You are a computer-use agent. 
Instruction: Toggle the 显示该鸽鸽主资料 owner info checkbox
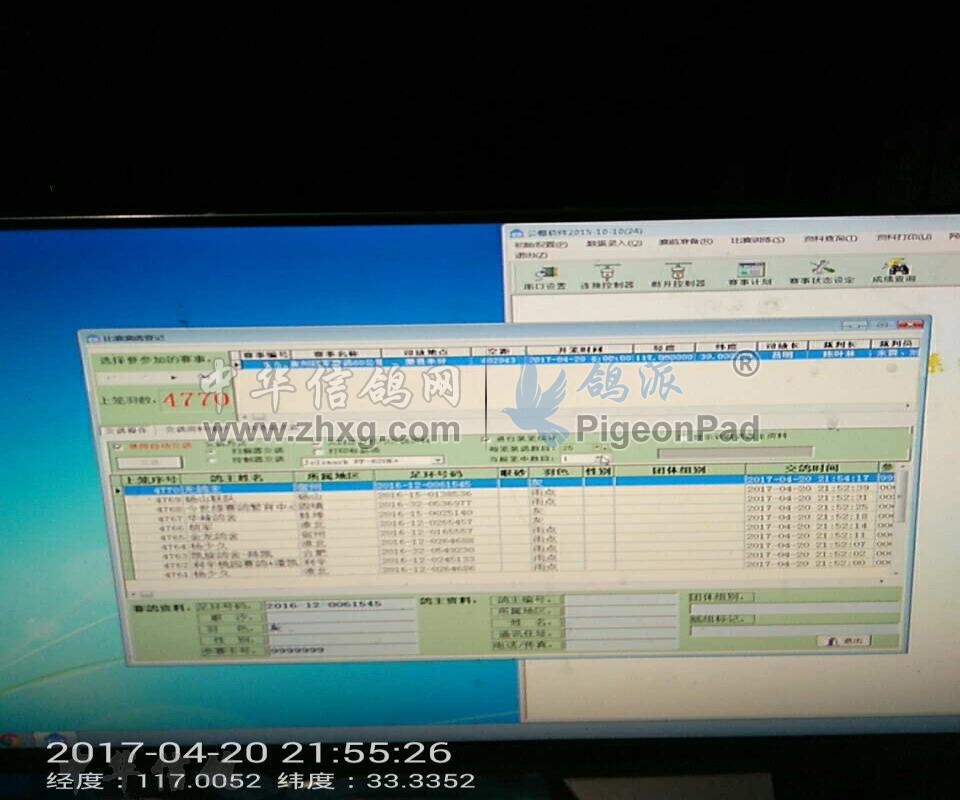point(683,436)
